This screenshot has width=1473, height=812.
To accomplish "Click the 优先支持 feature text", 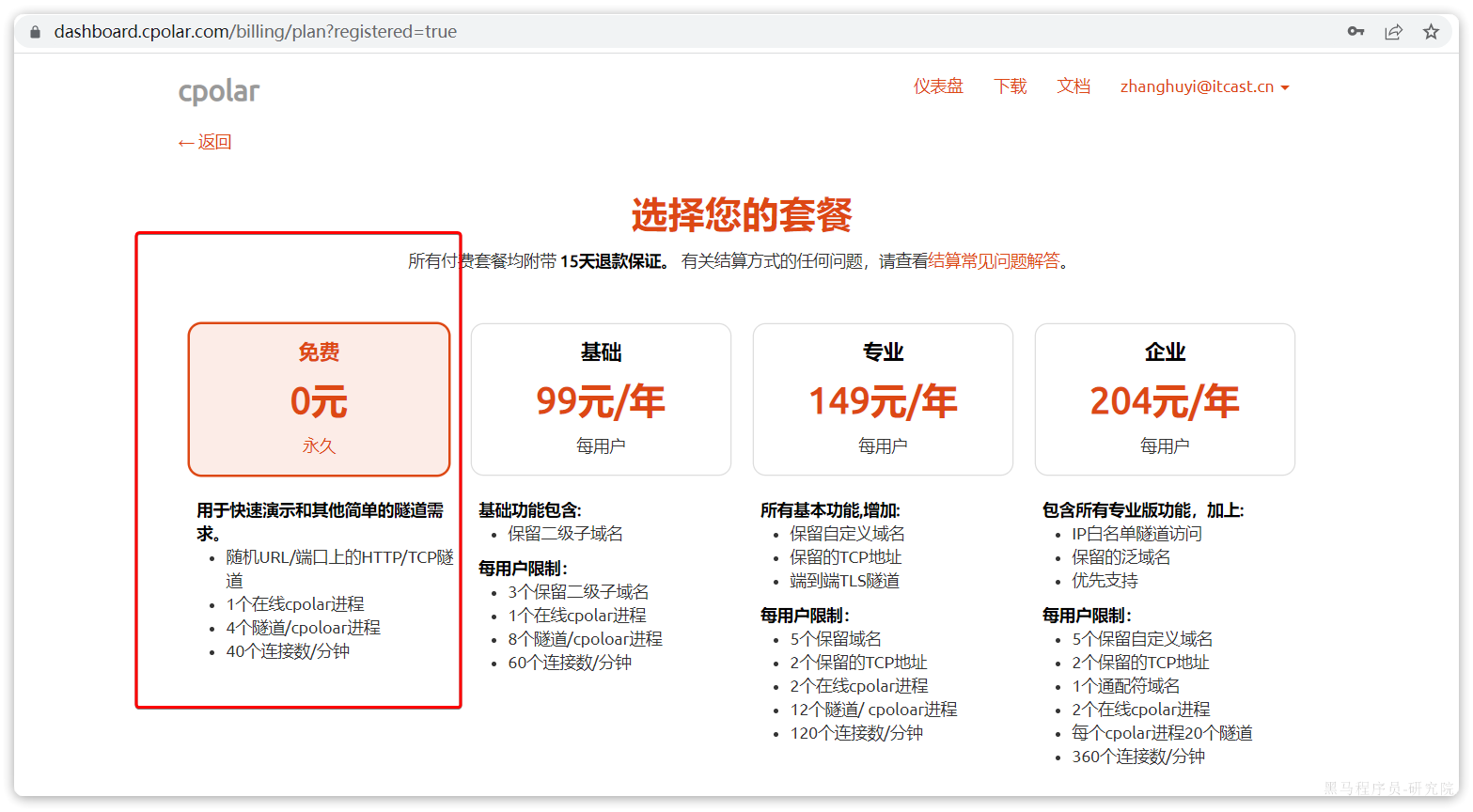I will pos(1105,581).
